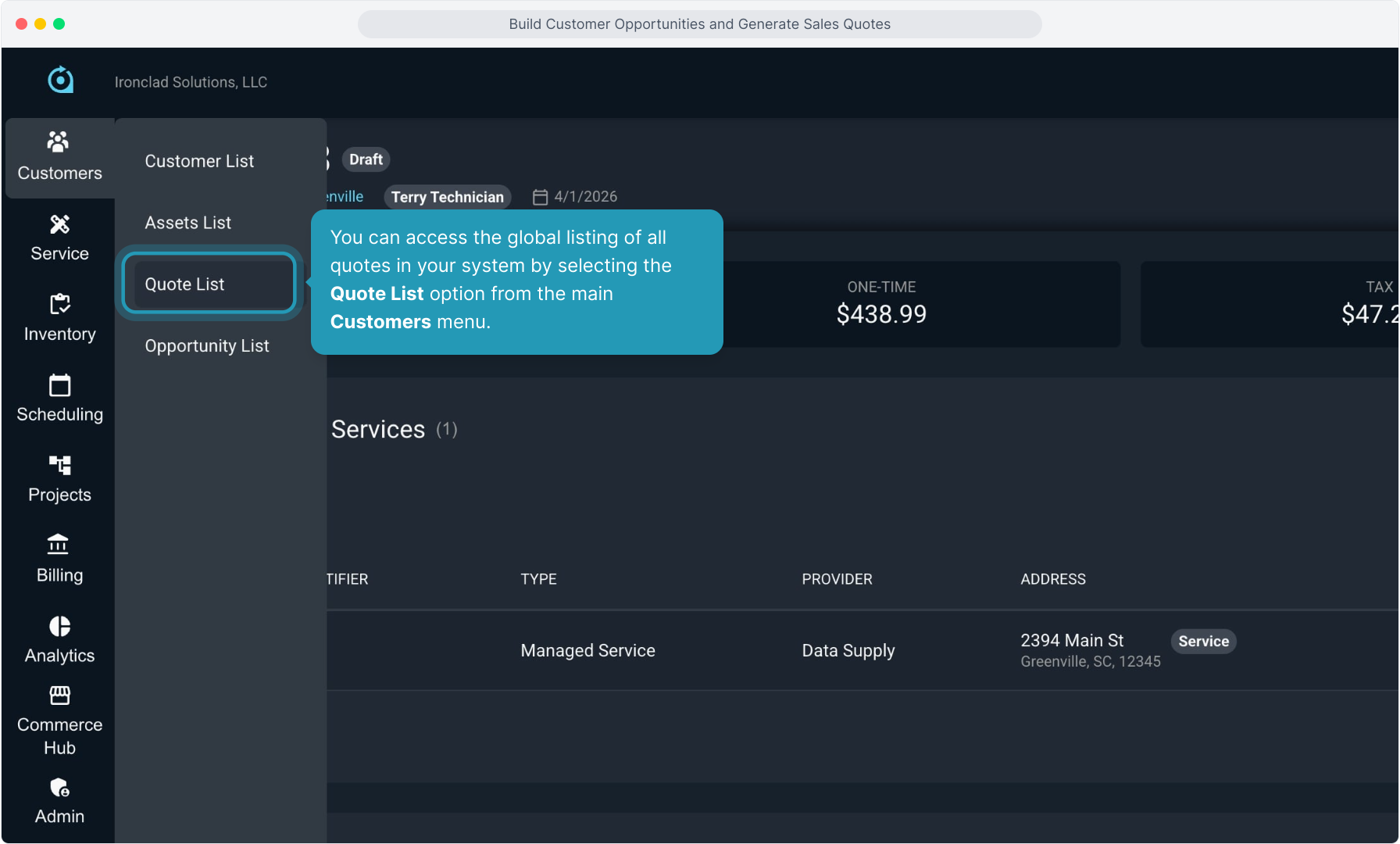Viewport: 1400px width, 844px height.
Task: Click the ONE-TIME $438.99 summary card
Action: click(x=881, y=304)
